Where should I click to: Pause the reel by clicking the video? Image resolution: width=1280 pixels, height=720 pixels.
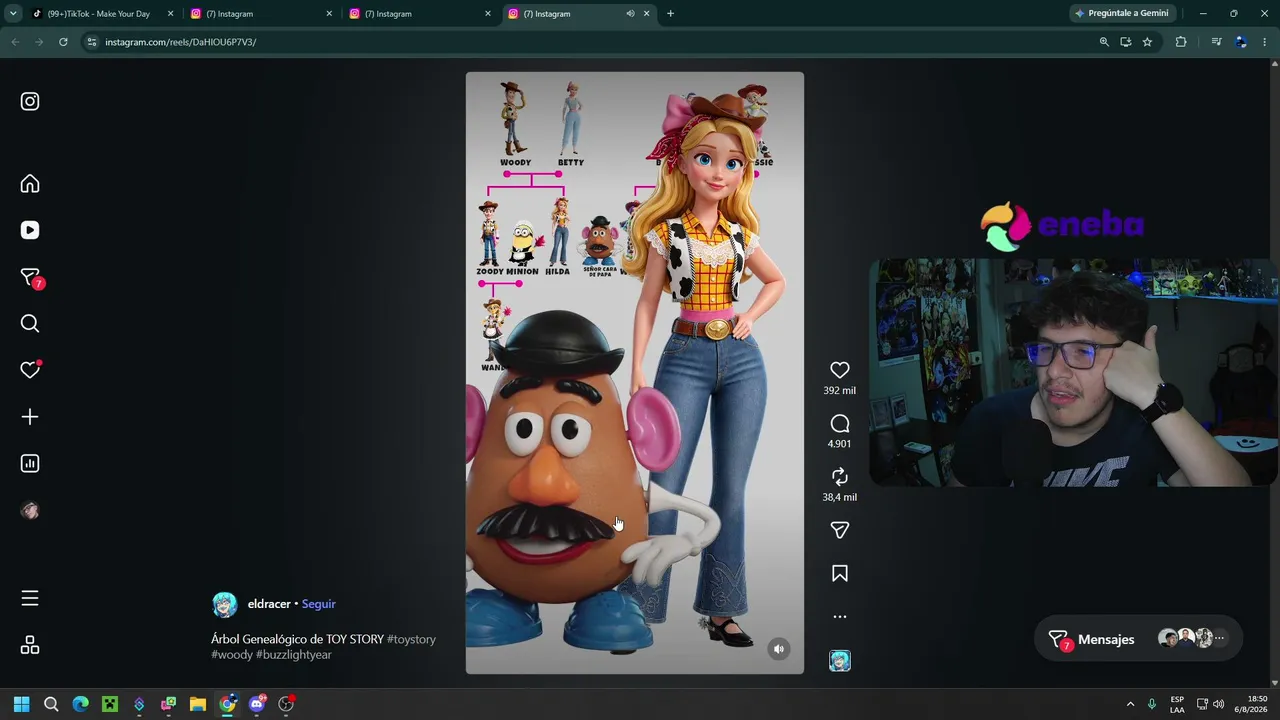[x=634, y=372]
